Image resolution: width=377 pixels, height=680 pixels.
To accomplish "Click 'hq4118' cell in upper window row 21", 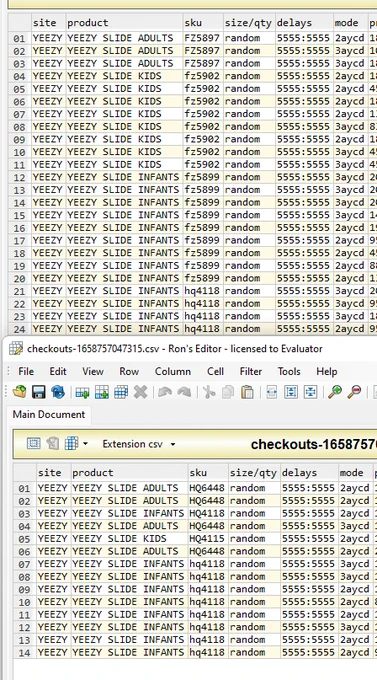I will [202, 290].
